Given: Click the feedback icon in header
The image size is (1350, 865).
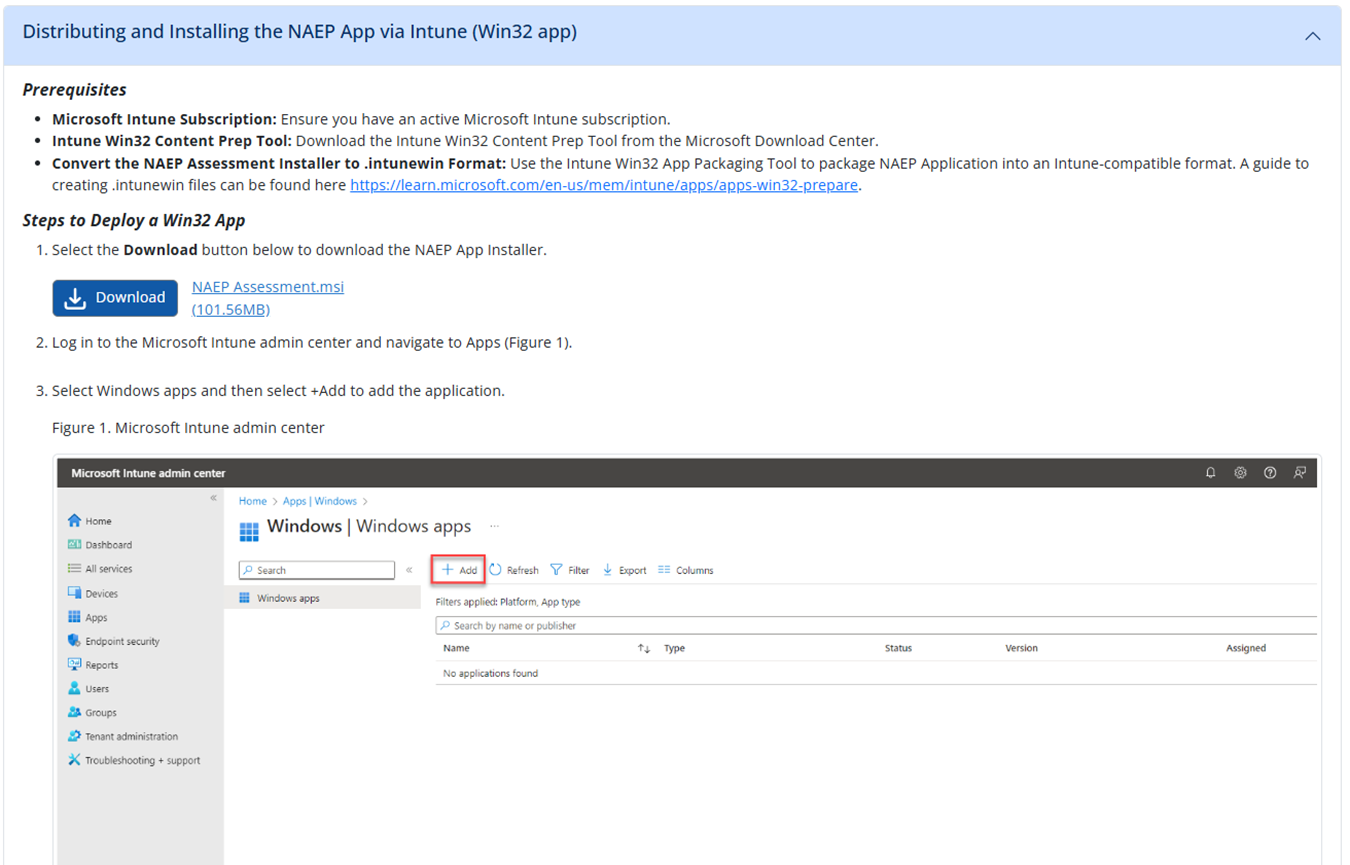Looking at the screenshot, I should point(1299,473).
